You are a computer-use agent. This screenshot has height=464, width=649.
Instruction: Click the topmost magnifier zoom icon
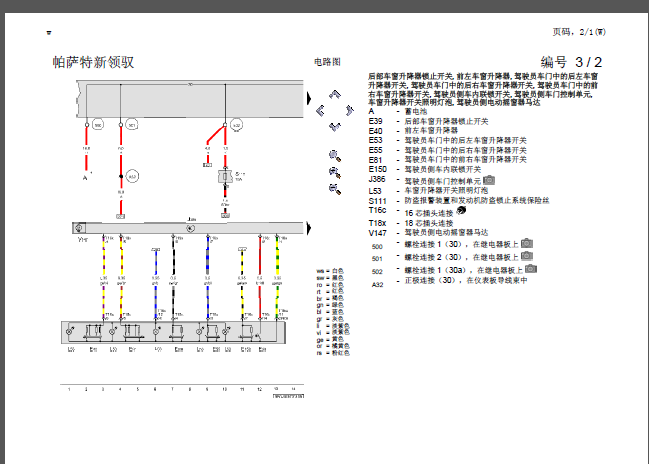[x=335, y=156]
